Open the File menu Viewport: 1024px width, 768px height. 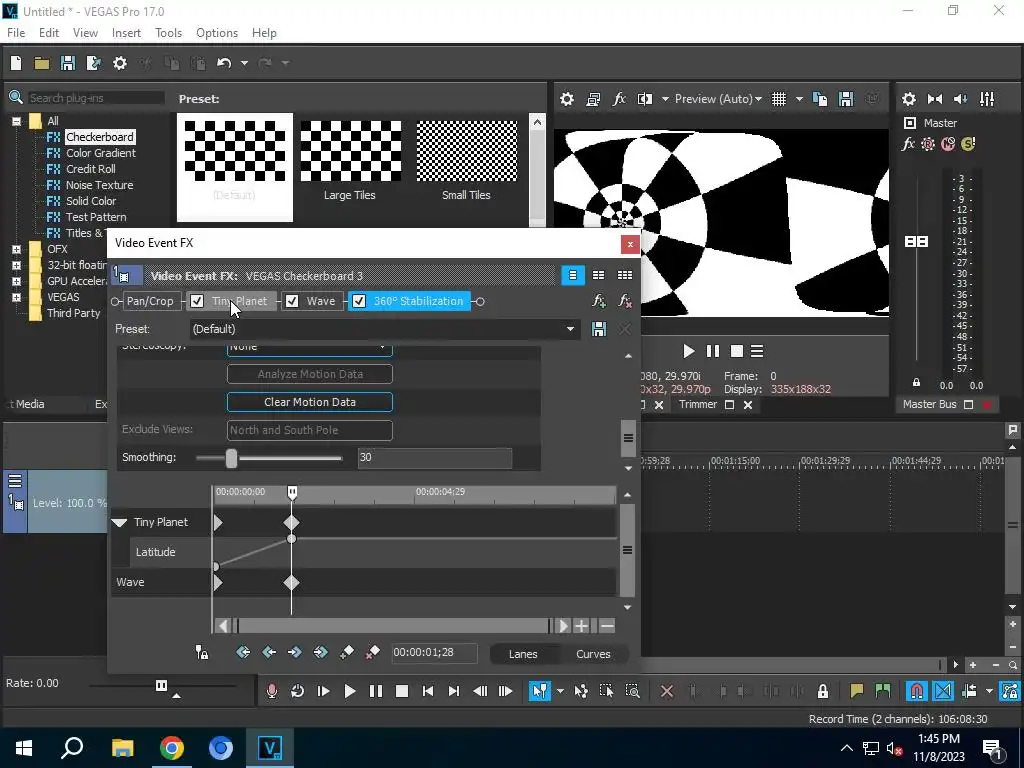click(x=16, y=33)
